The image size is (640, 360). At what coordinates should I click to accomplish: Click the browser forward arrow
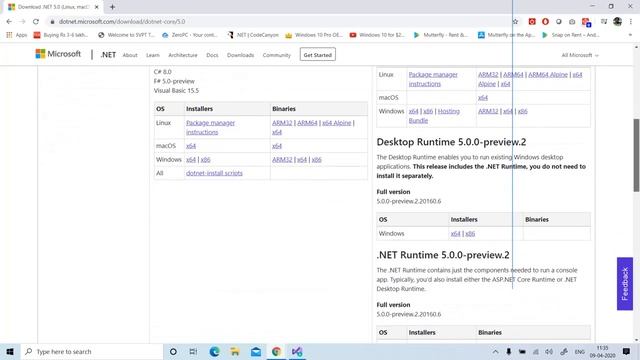(x=22, y=22)
